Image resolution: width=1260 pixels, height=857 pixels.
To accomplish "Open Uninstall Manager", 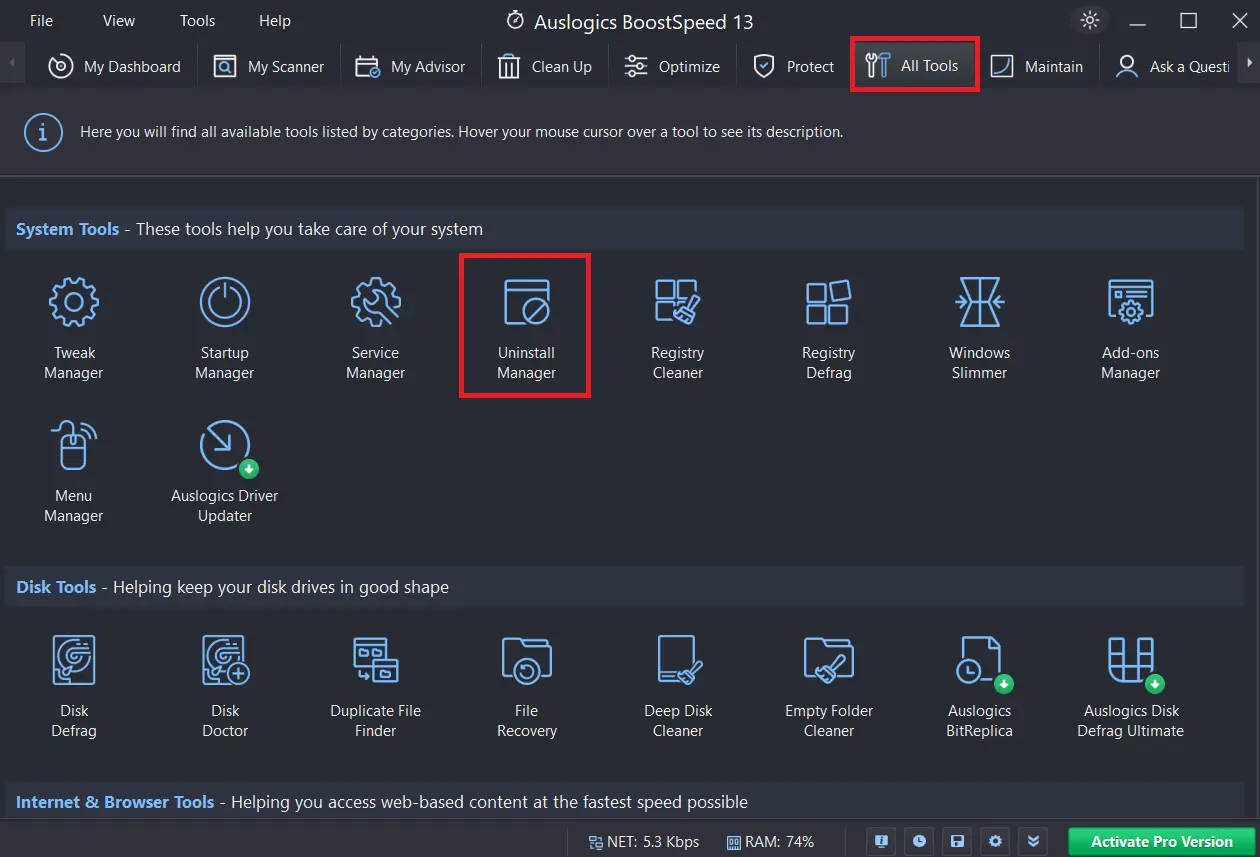I will pyautogui.click(x=526, y=330).
